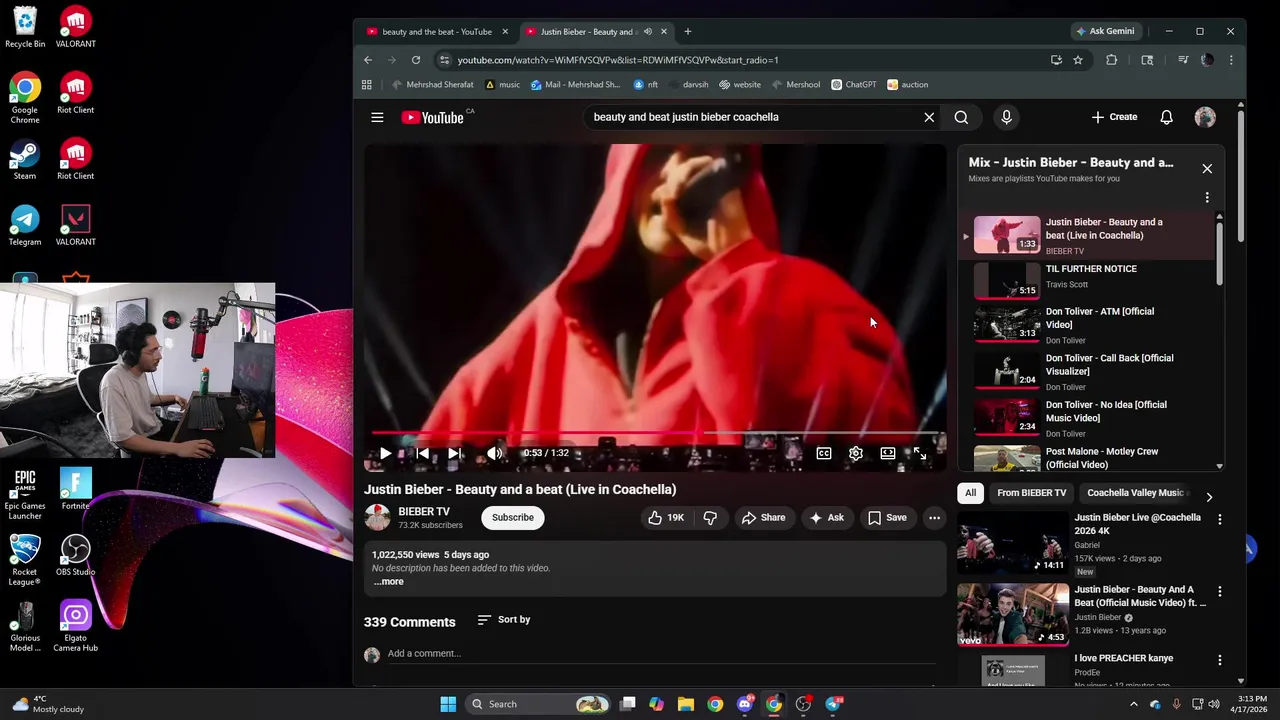Start voice search with the microphone
The width and height of the screenshot is (1280, 720).
click(x=1006, y=117)
